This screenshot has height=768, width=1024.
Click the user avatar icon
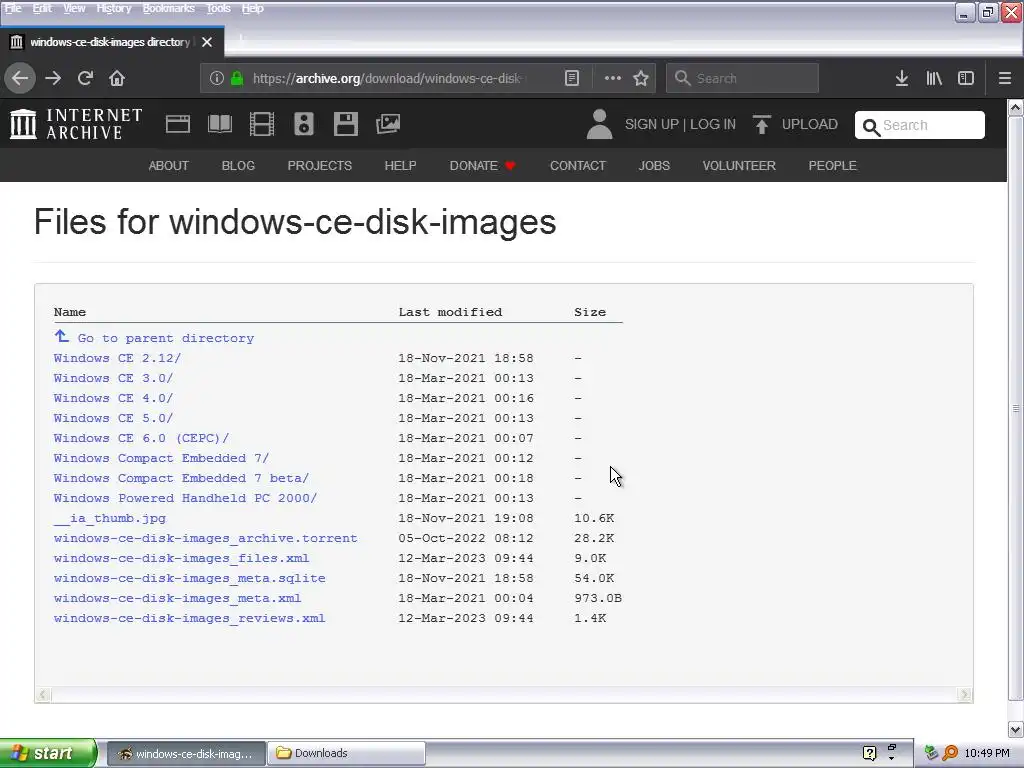pyautogui.click(x=599, y=124)
